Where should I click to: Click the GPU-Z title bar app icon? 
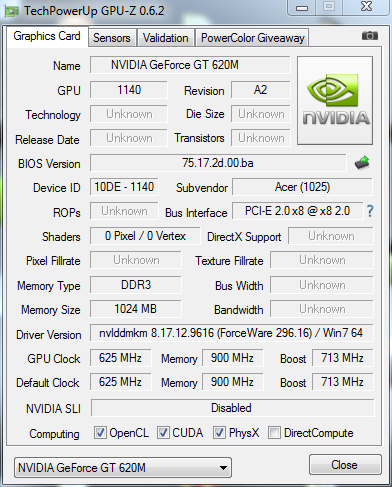click(11, 12)
